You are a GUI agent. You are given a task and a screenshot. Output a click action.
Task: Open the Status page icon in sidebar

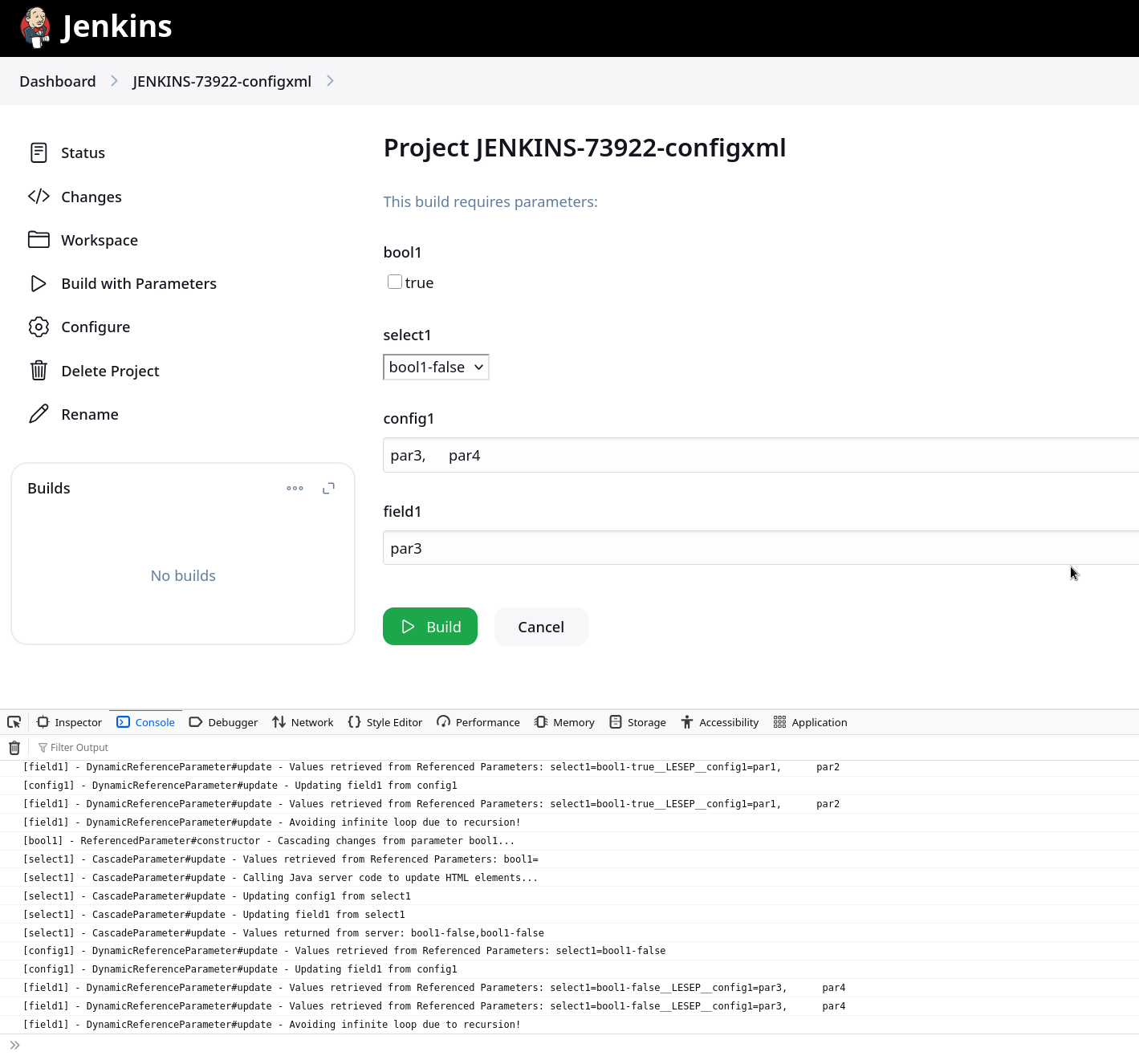(39, 152)
